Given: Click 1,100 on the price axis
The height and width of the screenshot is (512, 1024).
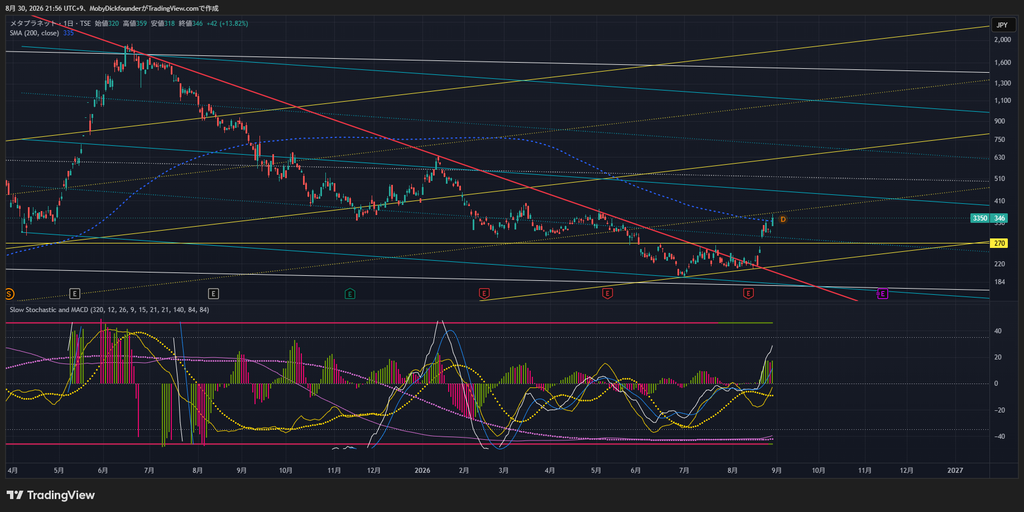Looking at the screenshot, I should pos(1002,101).
